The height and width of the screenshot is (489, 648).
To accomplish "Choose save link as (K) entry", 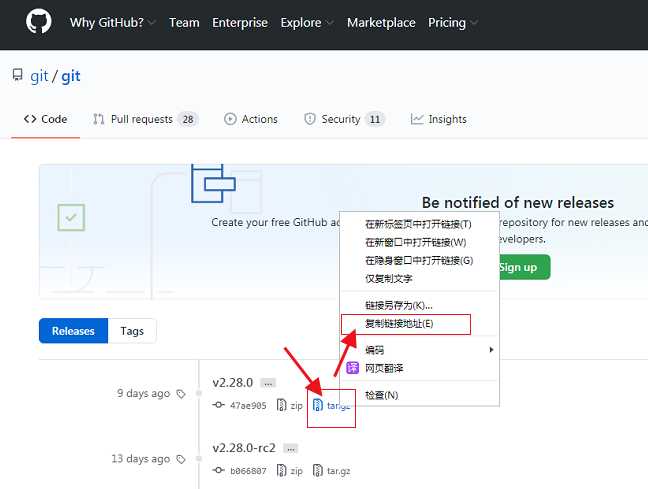I will [418, 305].
